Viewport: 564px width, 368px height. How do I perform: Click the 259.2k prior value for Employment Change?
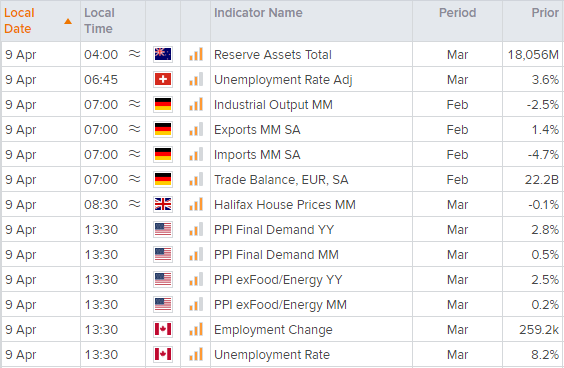click(539, 330)
